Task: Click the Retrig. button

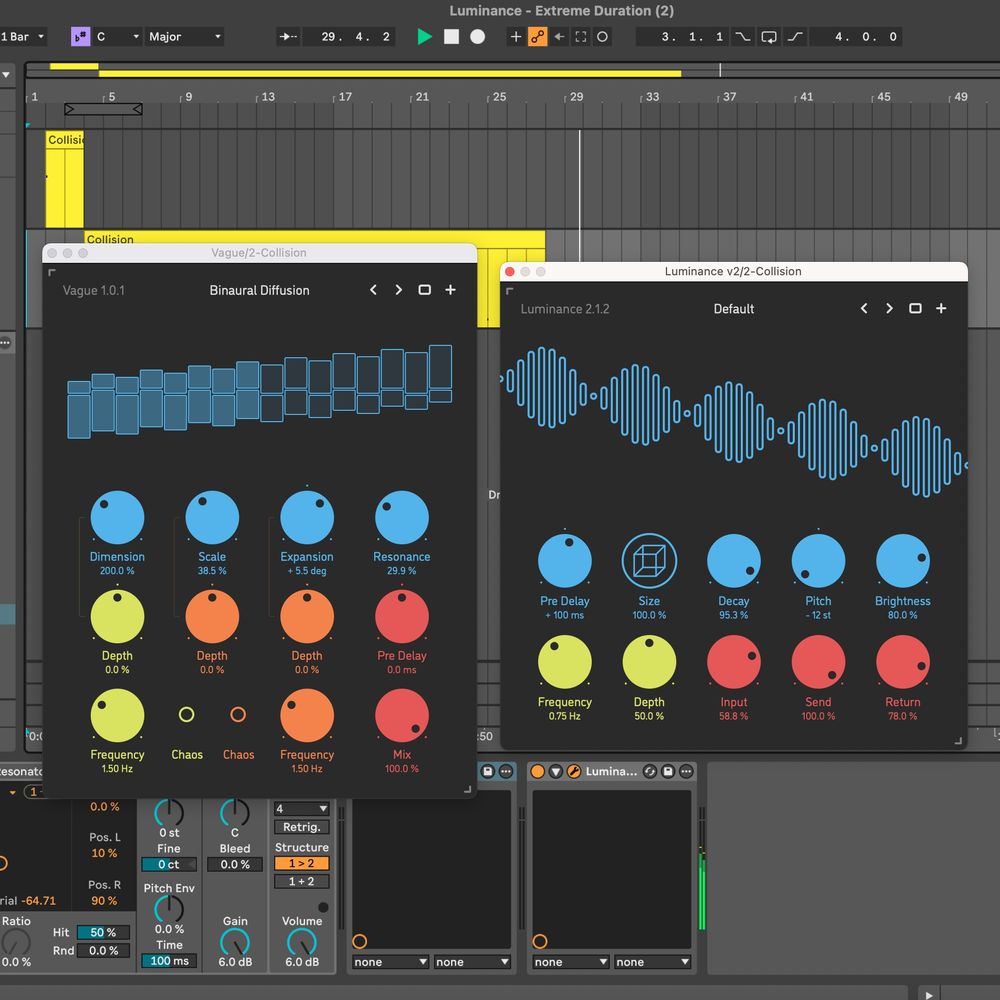Action: [301, 828]
